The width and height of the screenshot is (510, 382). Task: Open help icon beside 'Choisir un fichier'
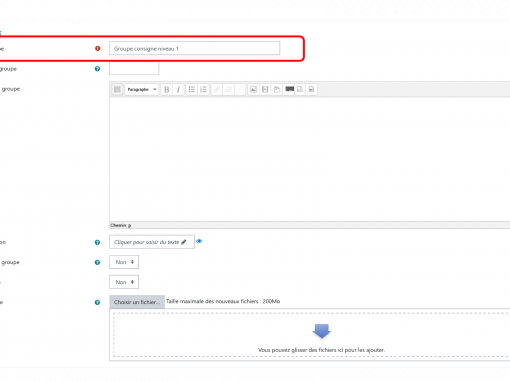click(97, 303)
